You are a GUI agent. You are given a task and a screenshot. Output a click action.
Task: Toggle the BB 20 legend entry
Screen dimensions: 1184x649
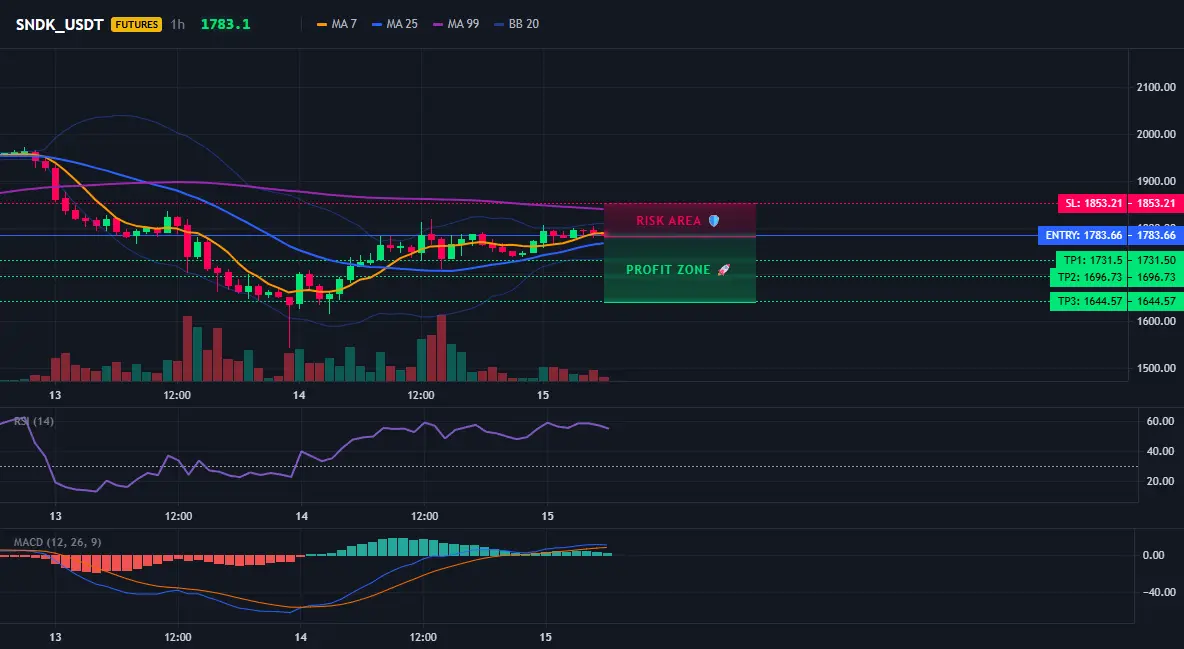click(516, 24)
